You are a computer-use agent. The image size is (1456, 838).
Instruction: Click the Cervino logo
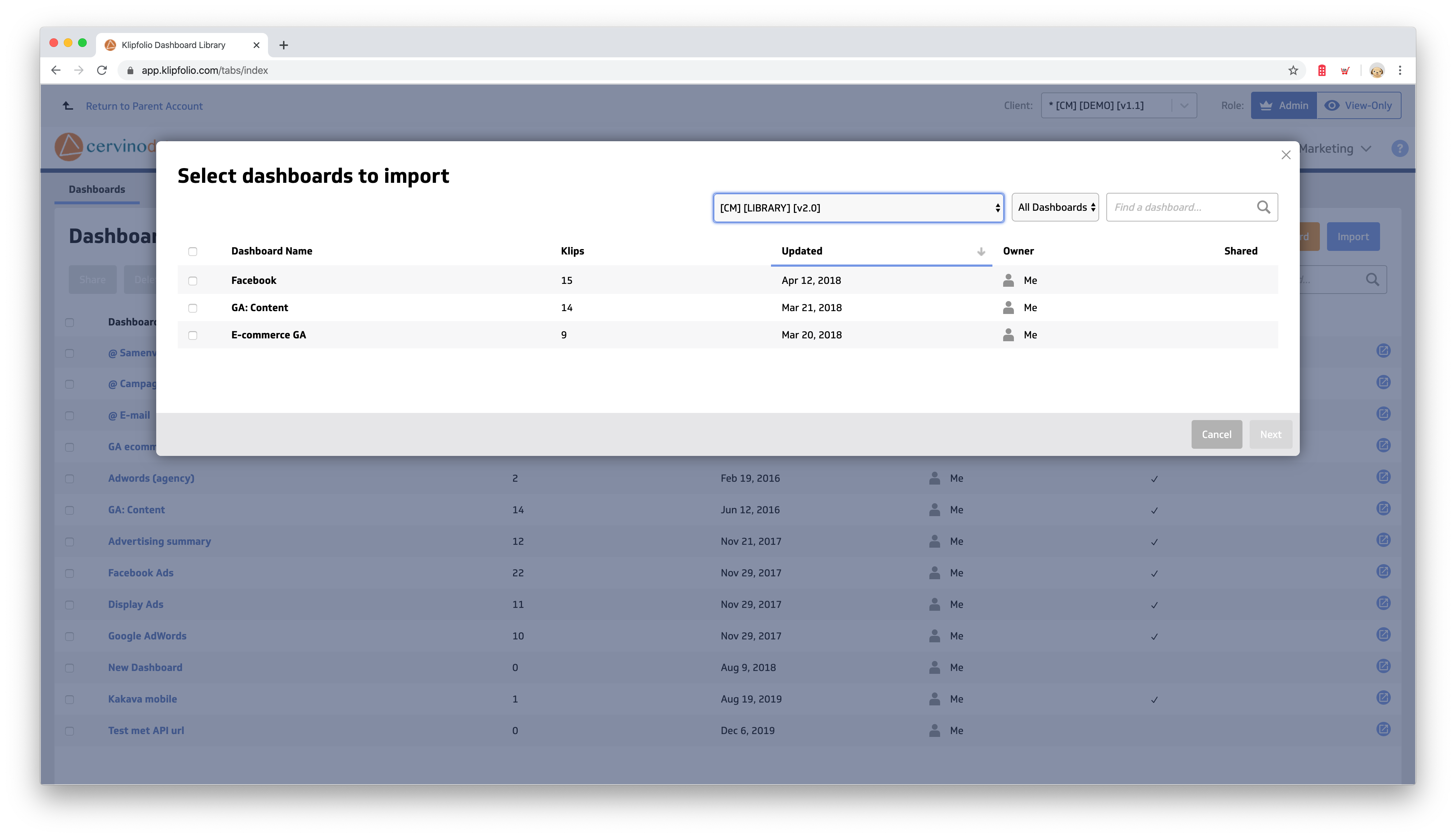point(105,147)
